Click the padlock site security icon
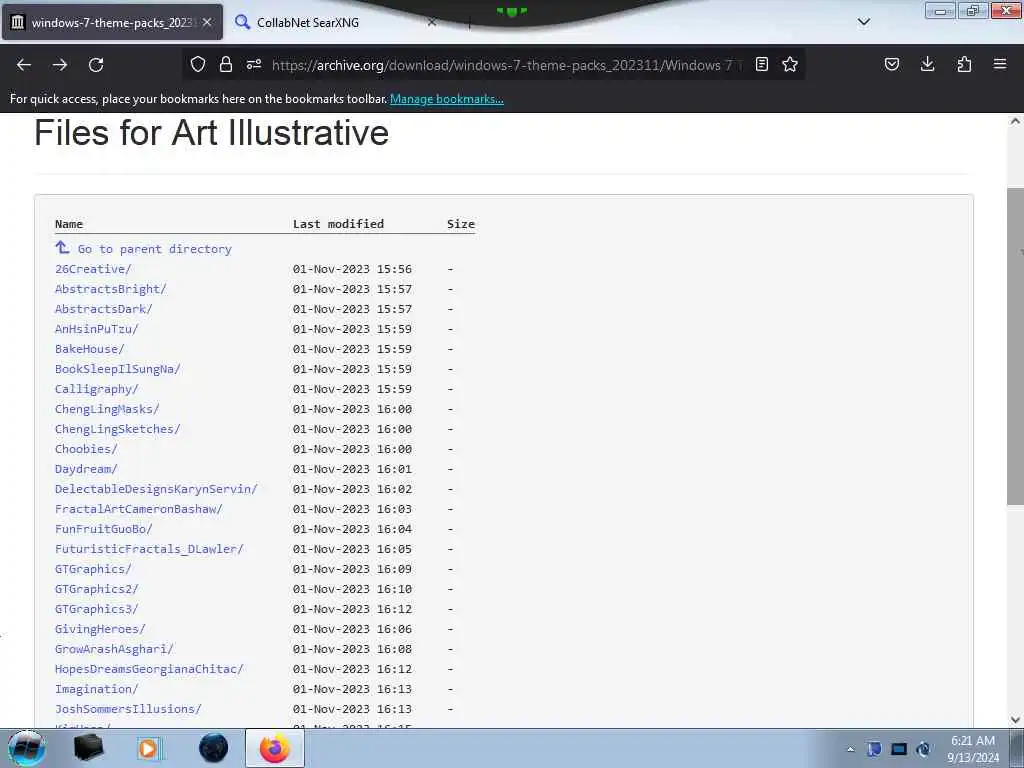Image resolution: width=1024 pixels, height=768 pixels. point(226,64)
